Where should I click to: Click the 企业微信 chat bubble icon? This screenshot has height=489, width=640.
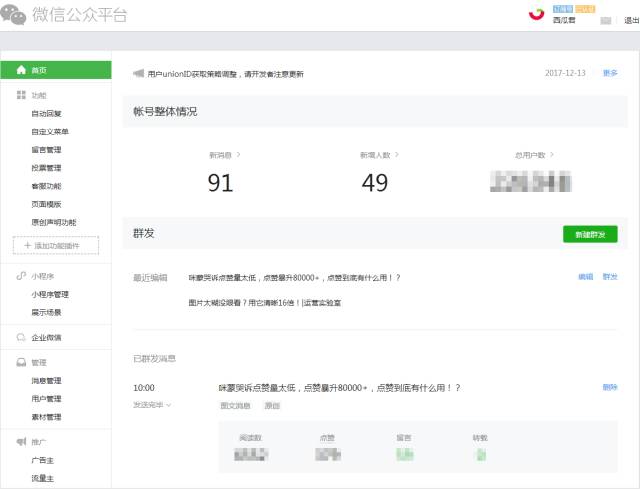[x=21, y=338]
